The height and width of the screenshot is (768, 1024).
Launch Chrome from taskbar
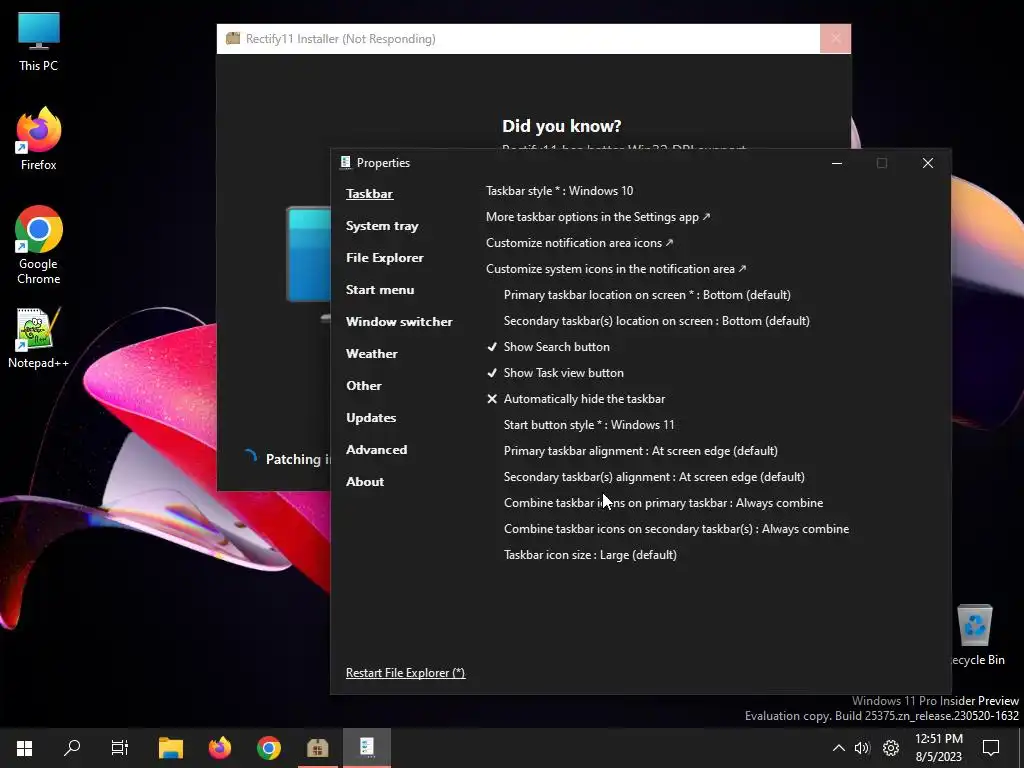268,748
